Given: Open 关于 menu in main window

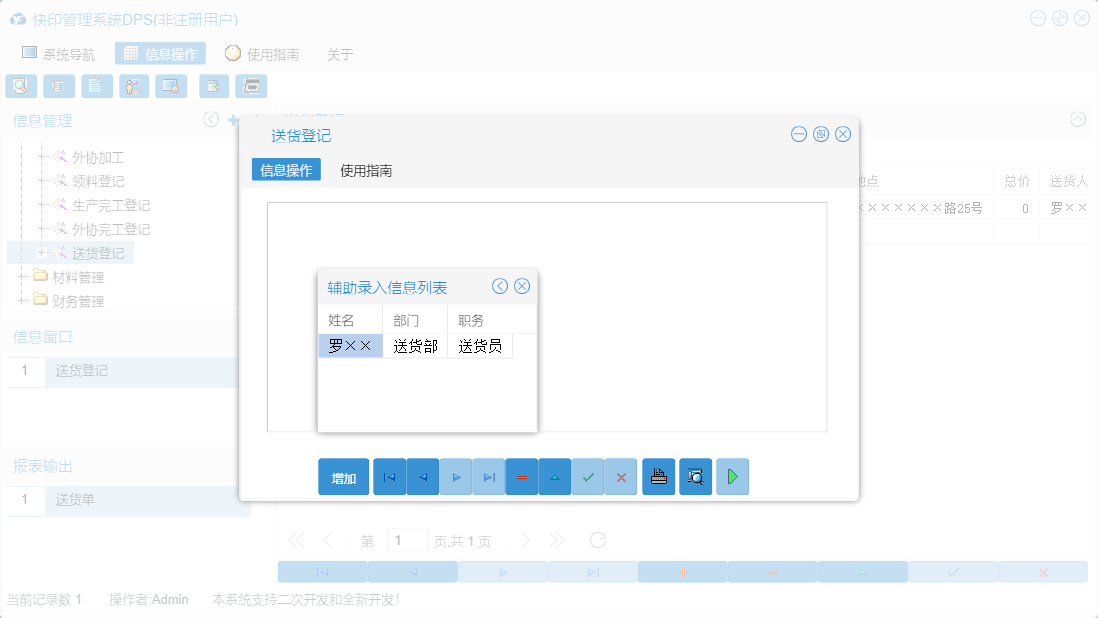Looking at the screenshot, I should click(340, 54).
